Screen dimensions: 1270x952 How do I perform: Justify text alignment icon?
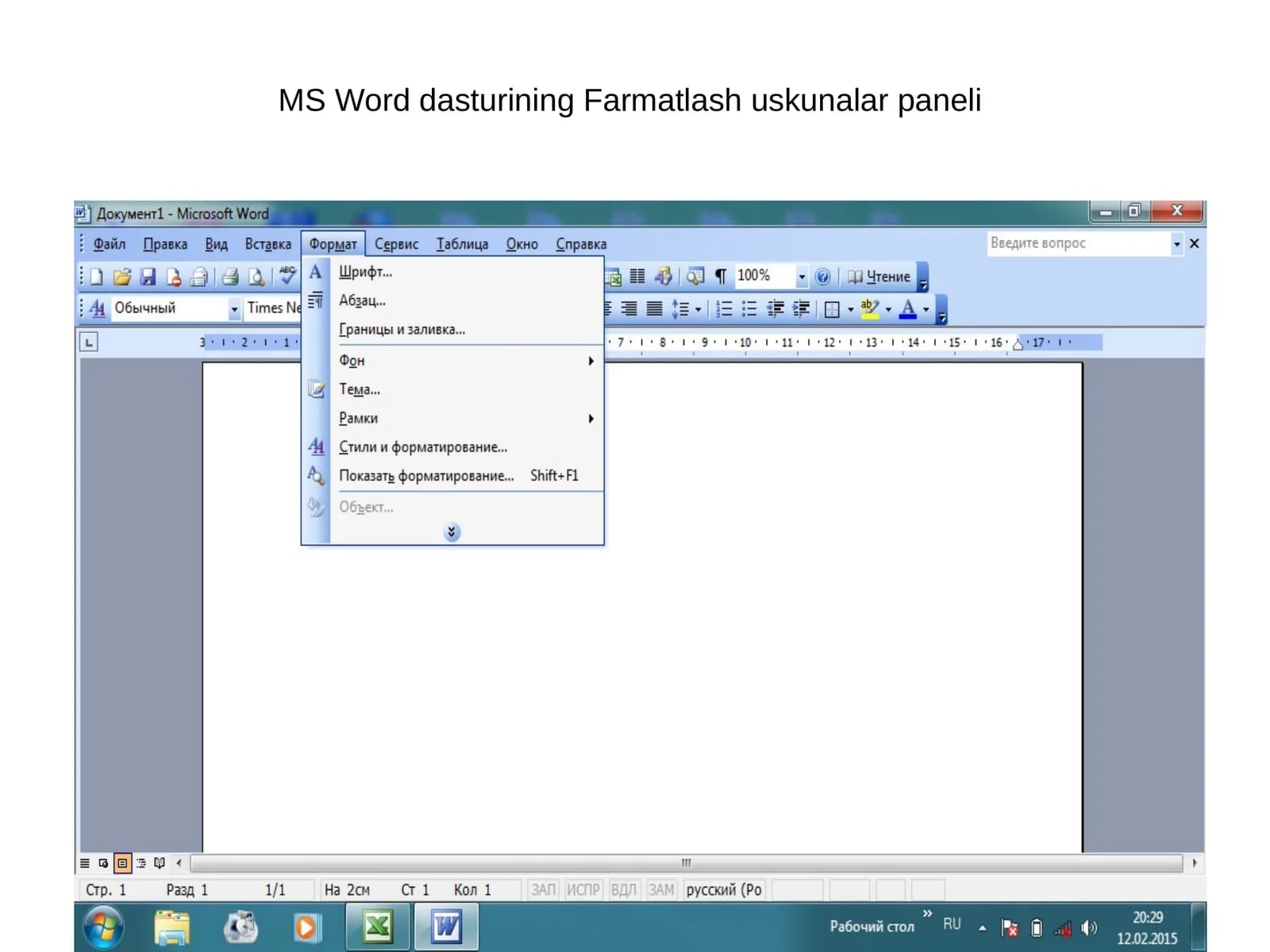click(654, 309)
